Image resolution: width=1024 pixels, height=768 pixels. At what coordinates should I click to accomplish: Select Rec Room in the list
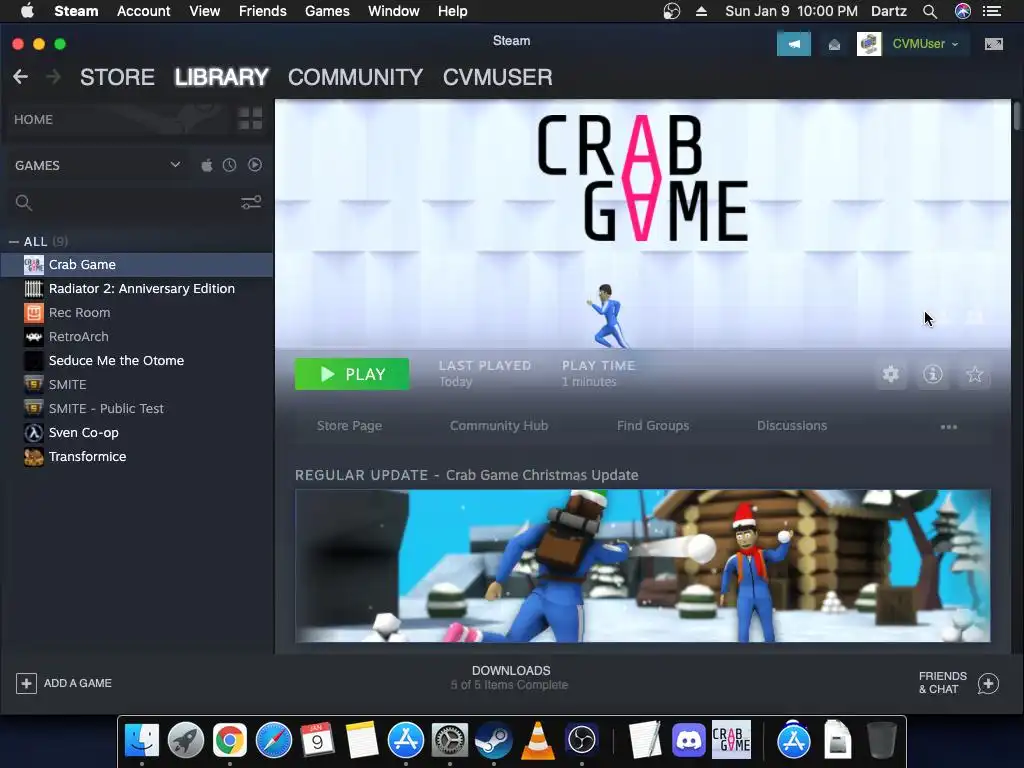click(x=138, y=313)
